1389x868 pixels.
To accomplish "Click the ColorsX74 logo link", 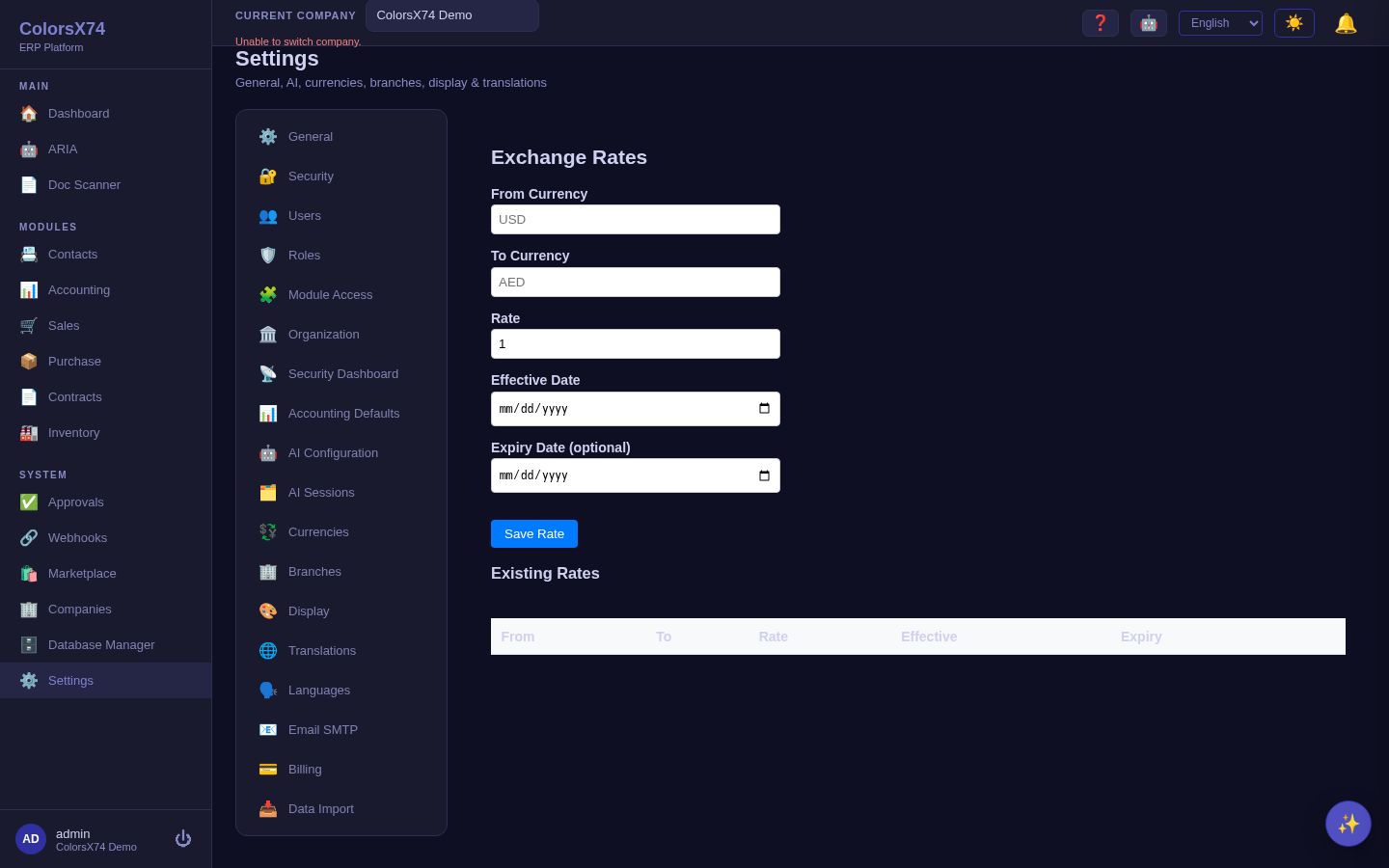I will [63, 30].
